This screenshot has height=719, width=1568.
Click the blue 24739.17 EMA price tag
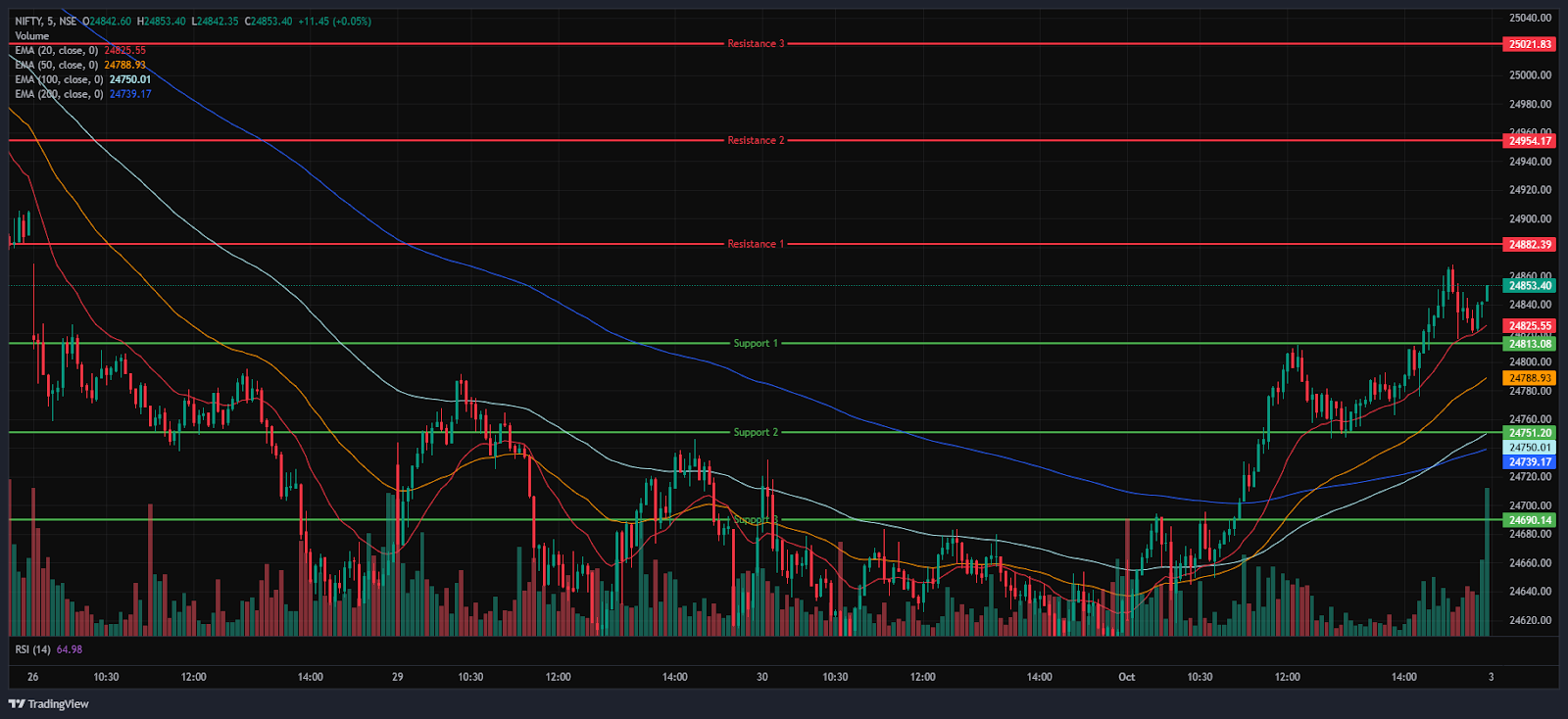coord(1530,462)
